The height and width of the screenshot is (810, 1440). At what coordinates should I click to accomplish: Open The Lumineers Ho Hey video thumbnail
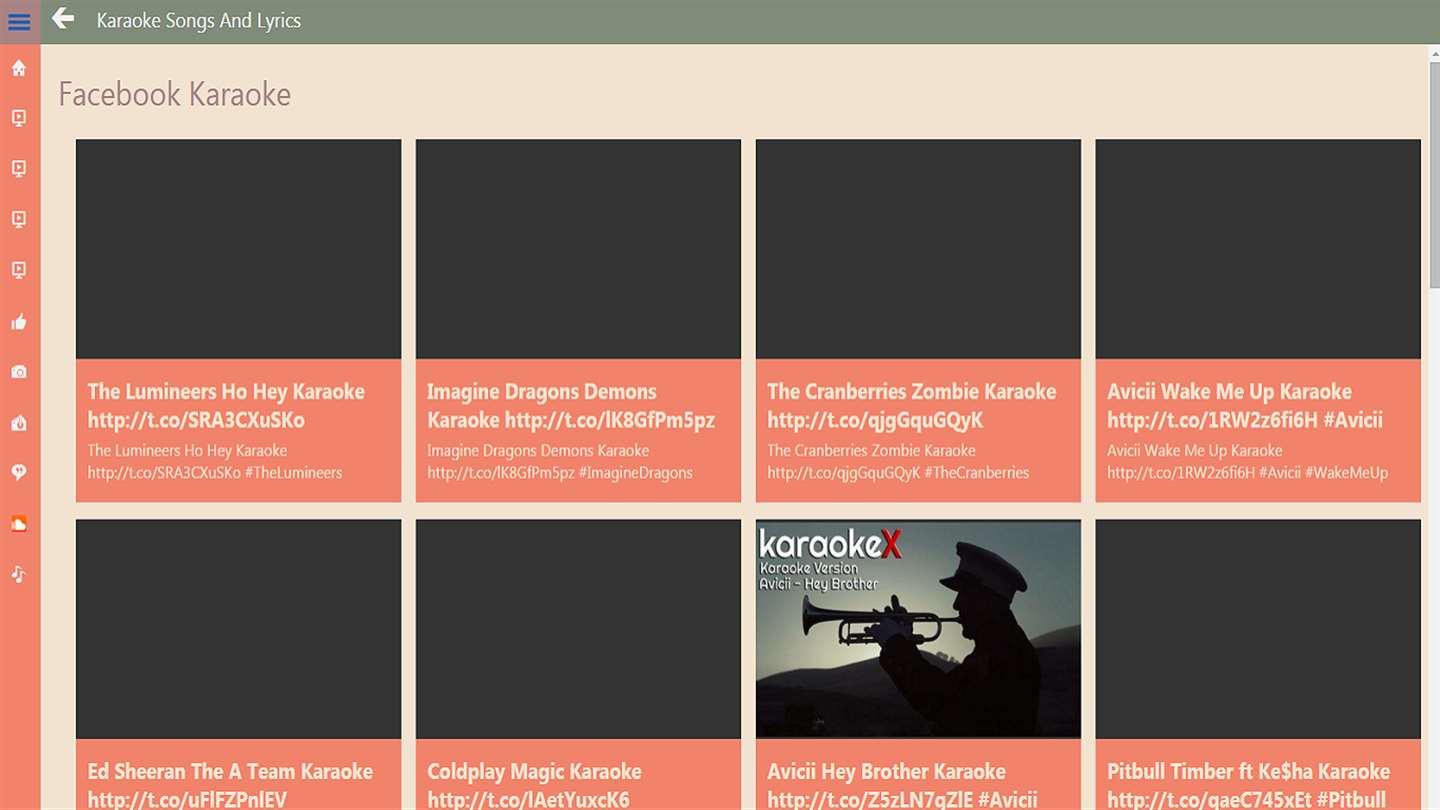[x=238, y=249]
